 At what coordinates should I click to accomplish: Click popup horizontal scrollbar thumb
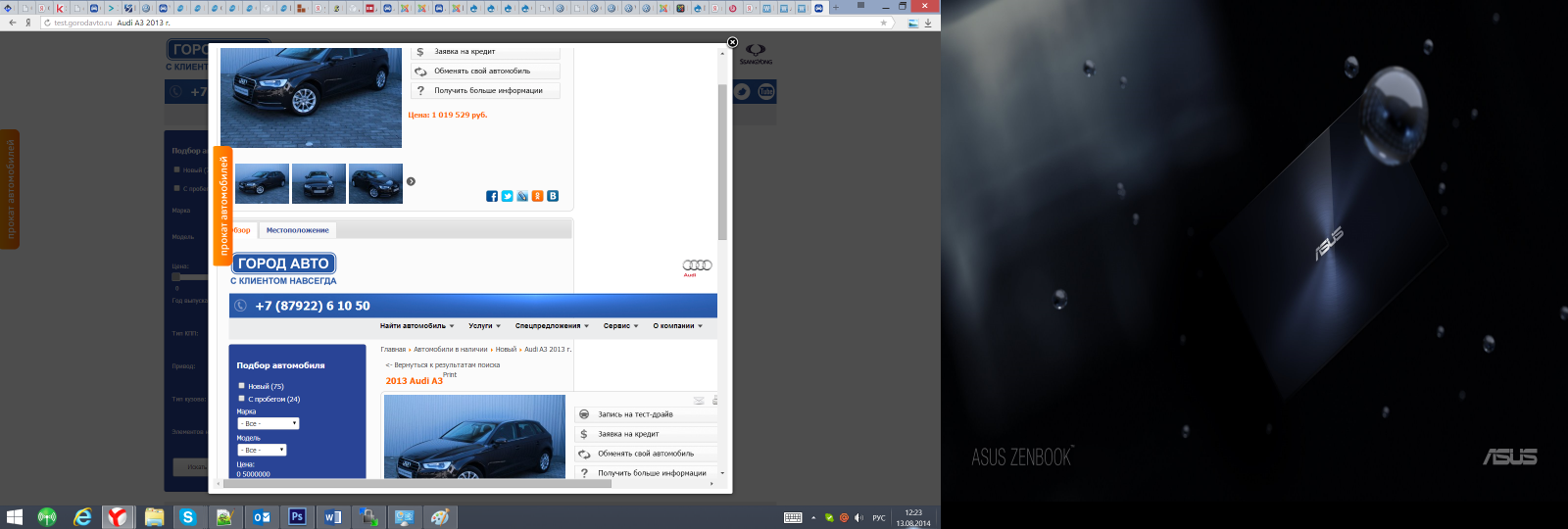coord(418,483)
